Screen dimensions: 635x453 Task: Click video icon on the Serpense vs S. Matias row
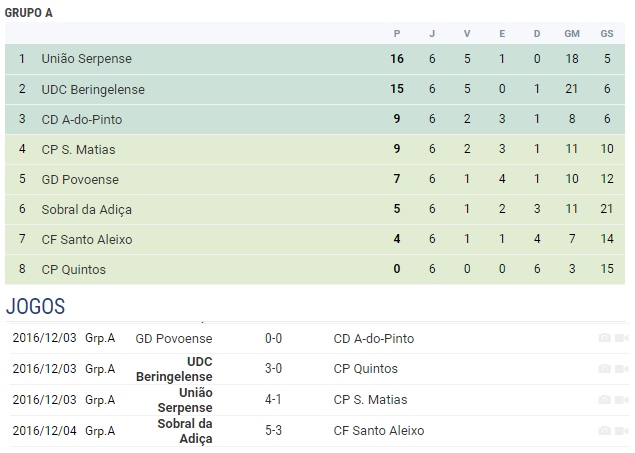point(621,400)
